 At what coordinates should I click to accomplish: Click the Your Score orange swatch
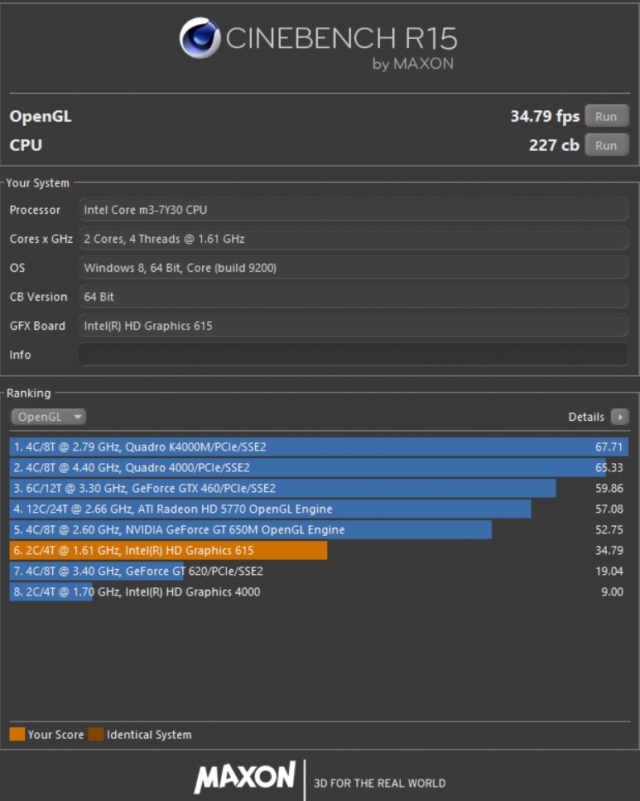(17, 734)
